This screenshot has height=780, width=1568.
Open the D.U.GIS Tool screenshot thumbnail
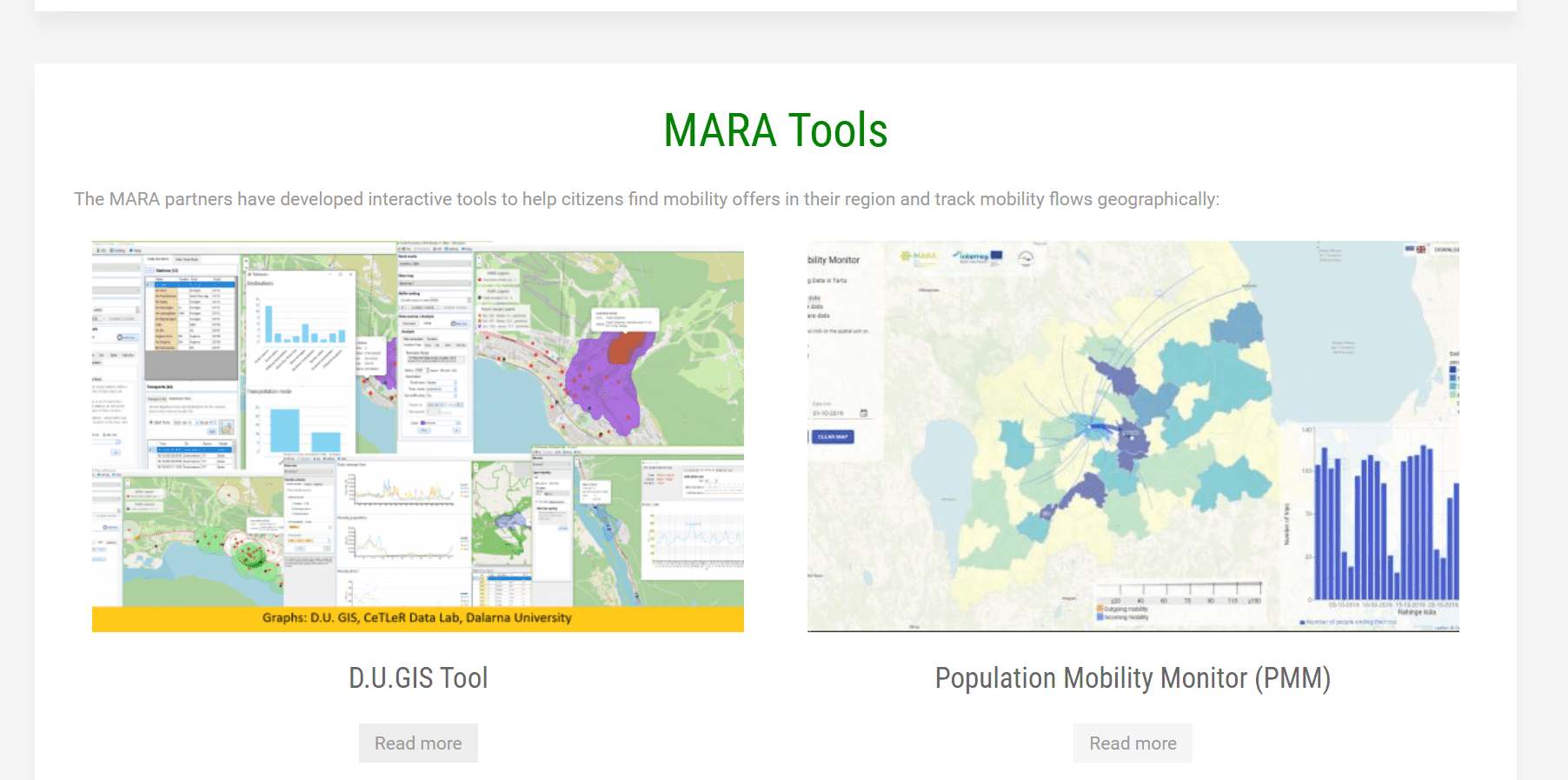click(x=418, y=437)
